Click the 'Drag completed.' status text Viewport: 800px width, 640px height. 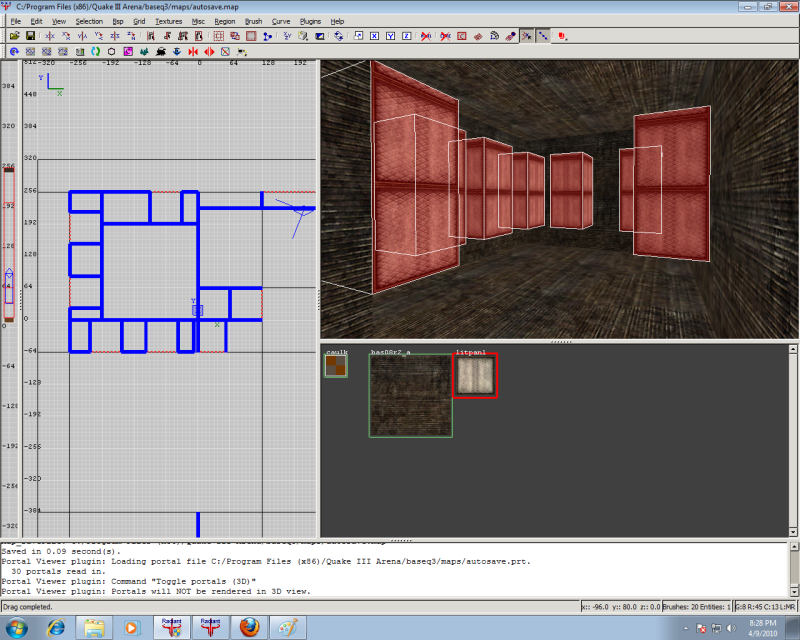point(28,607)
